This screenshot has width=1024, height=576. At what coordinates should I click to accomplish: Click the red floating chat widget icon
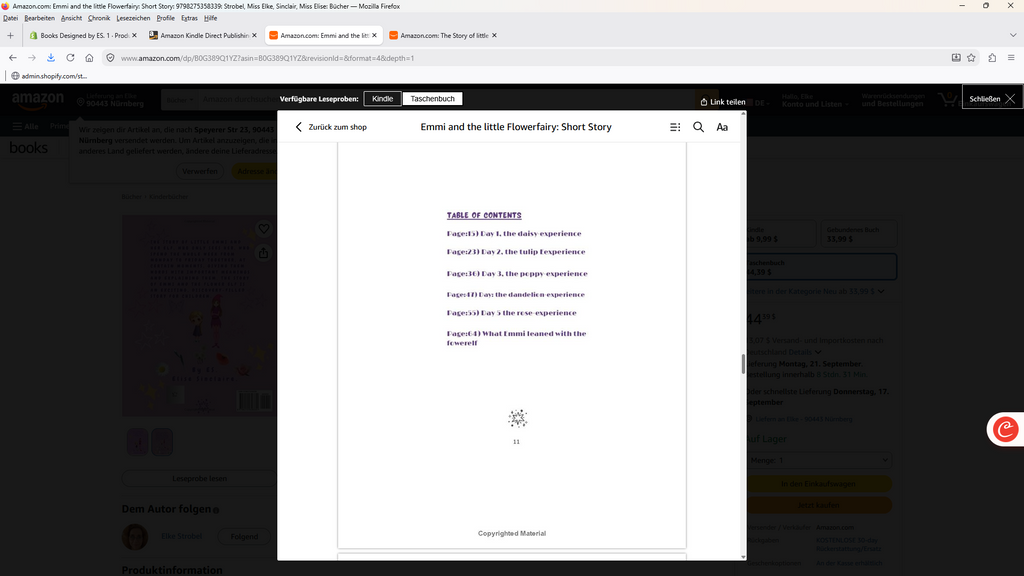(x=1006, y=429)
